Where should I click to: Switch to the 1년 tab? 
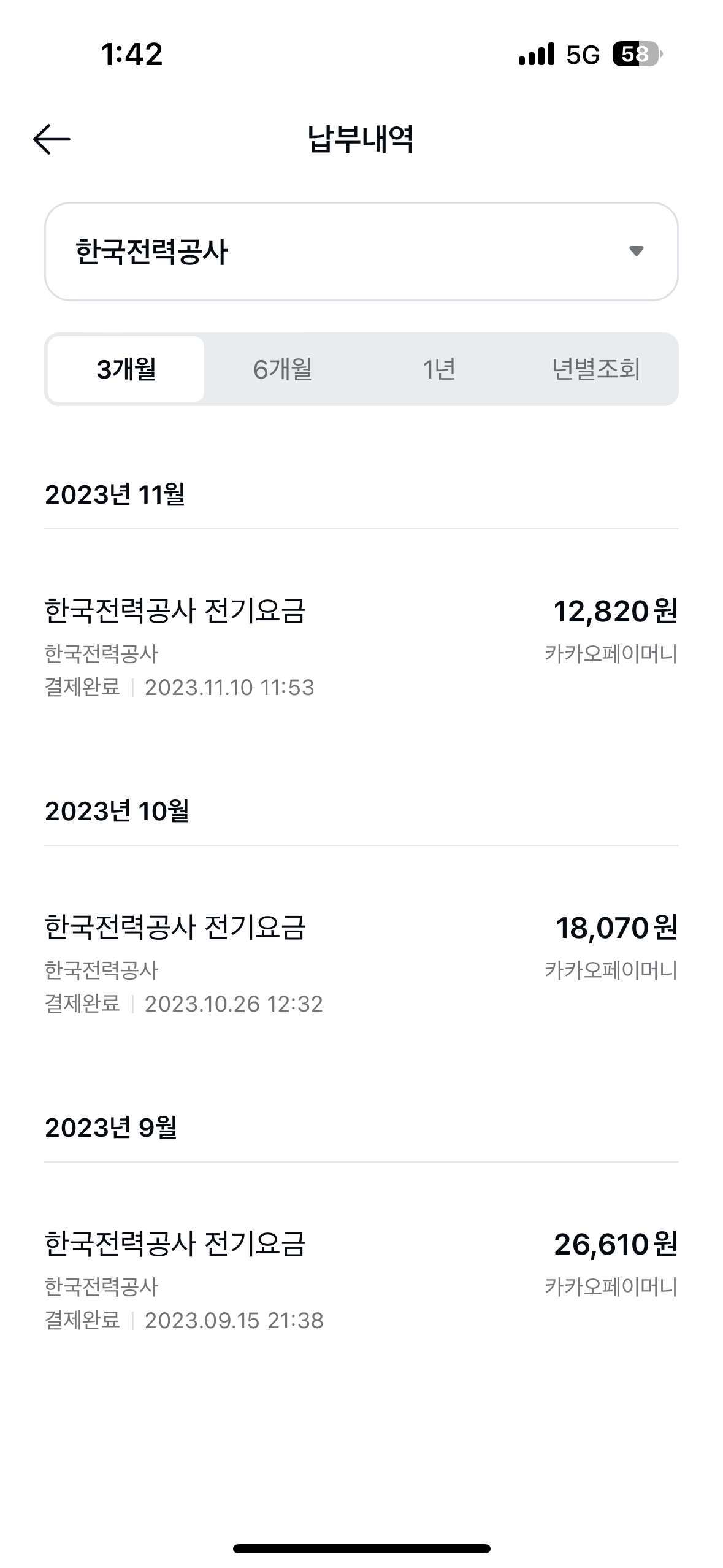tap(439, 369)
